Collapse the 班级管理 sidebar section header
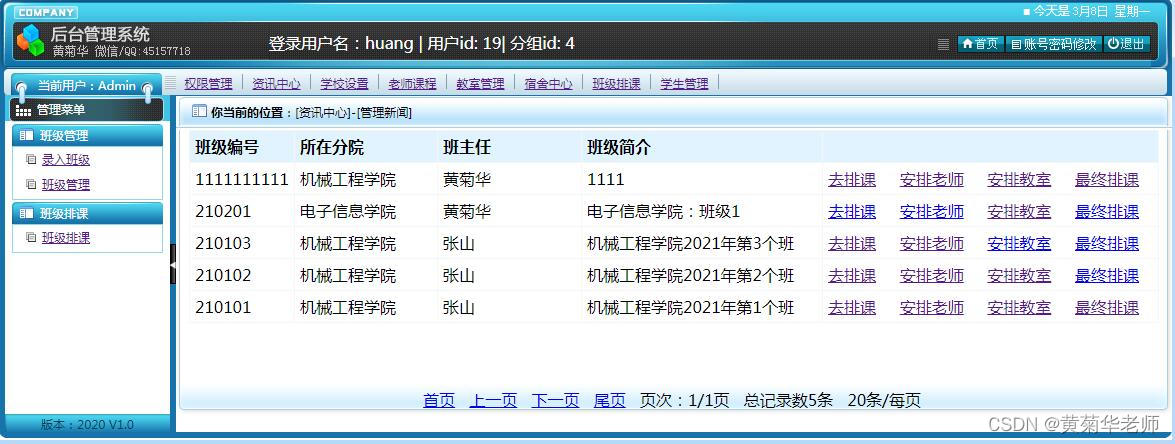This screenshot has height=444, width=1175. pos(88,136)
